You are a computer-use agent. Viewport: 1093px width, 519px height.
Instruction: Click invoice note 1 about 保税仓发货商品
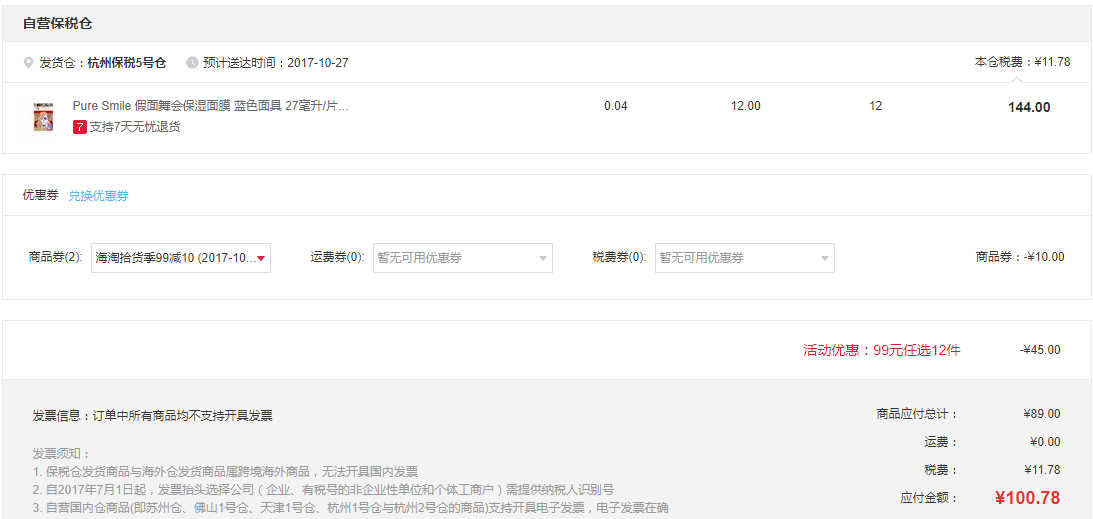(225, 472)
